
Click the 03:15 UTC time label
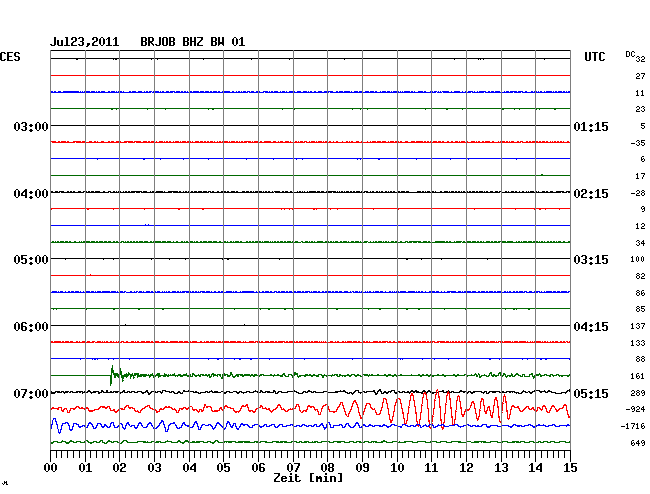[x=591, y=260]
